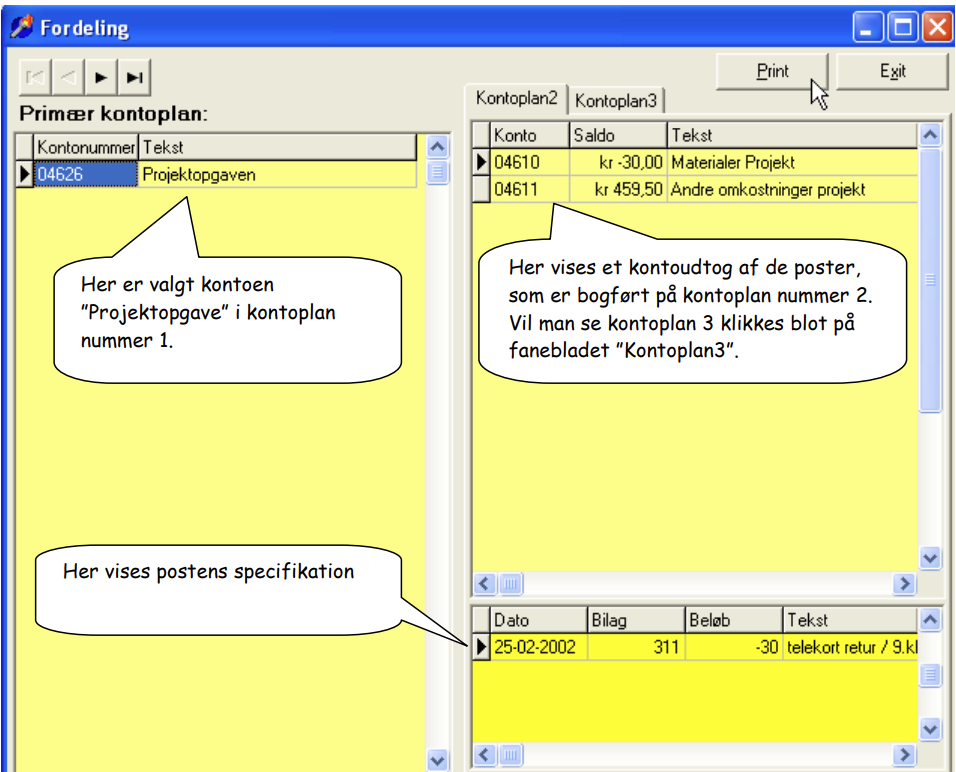This screenshot has height=772, width=956.
Task: Click Kontoplan2 grid vertical scrollbar thumb
Action: (930, 281)
